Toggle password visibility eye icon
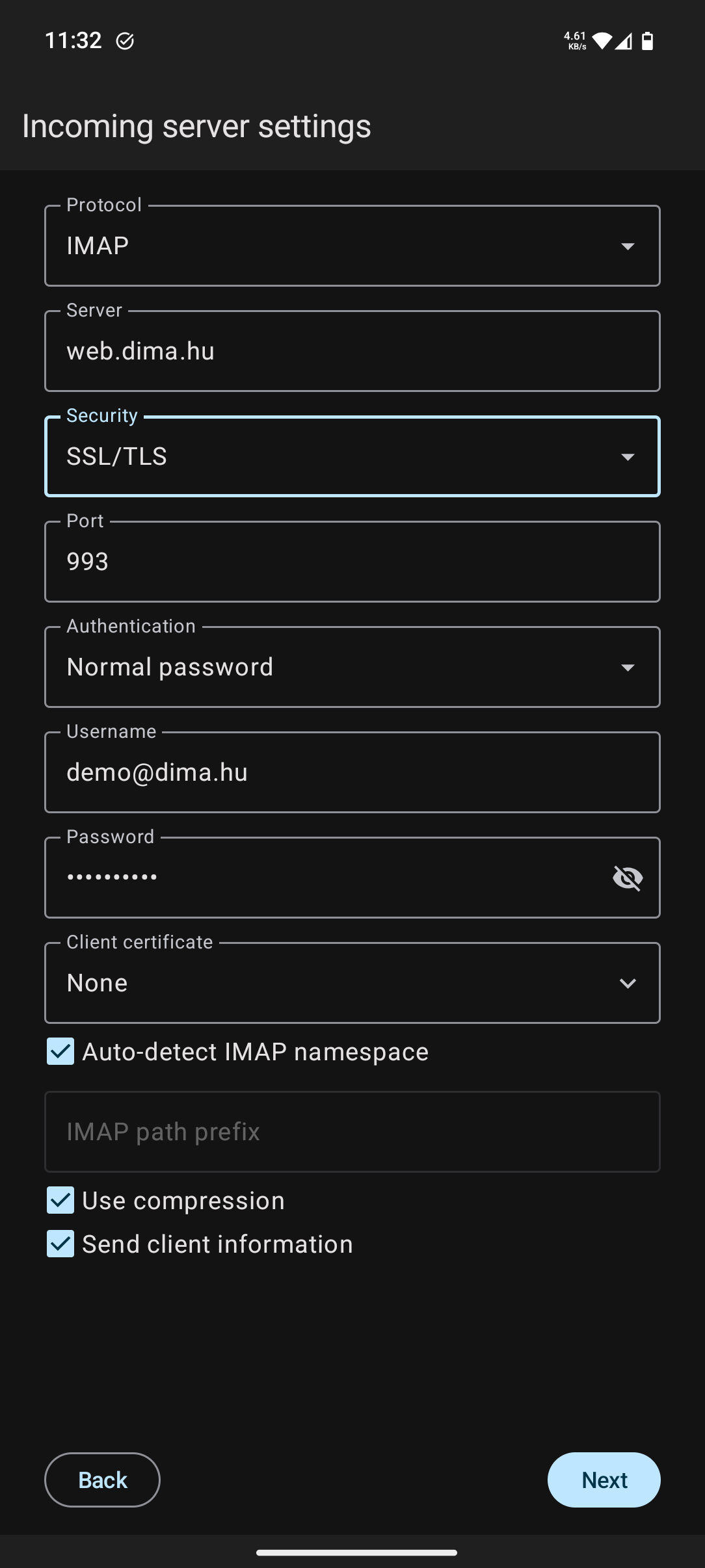 [x=628, y=878]
